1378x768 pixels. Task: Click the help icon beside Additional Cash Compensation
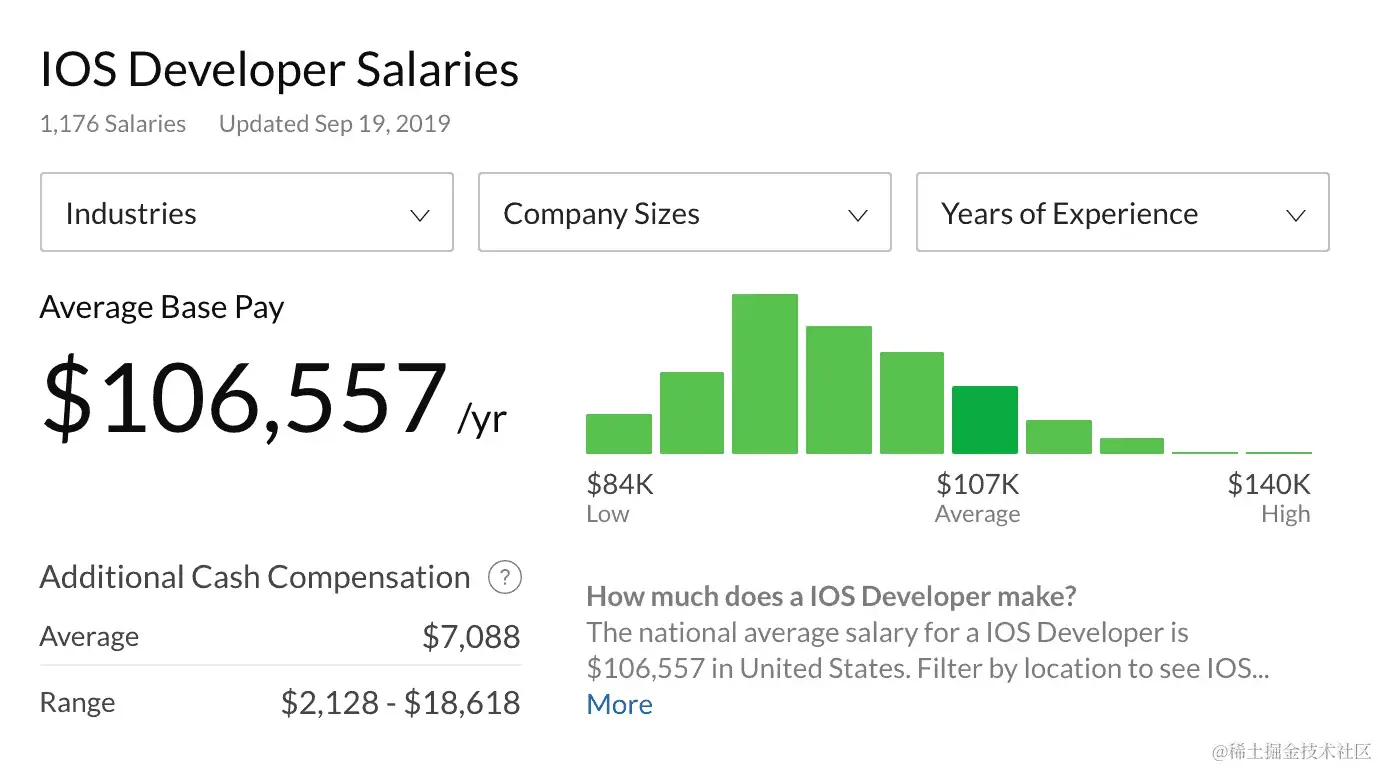[505, 577]
